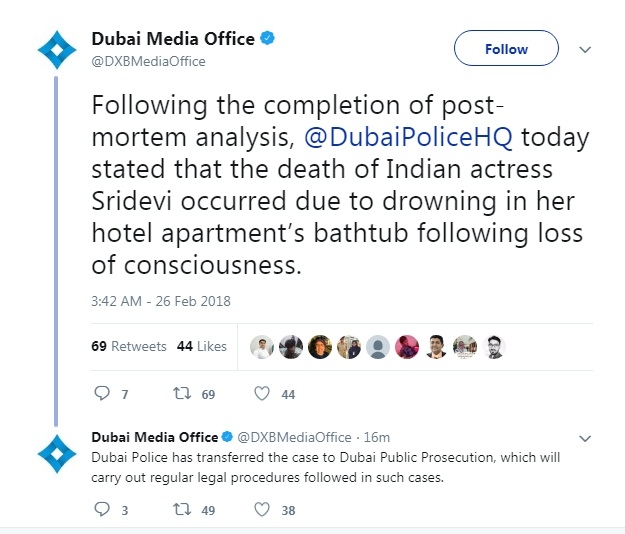Screen dimensions: 625x534
Task: Click the reply icon on main tweet
Action: pyautogui.click(x=102, y=393)
